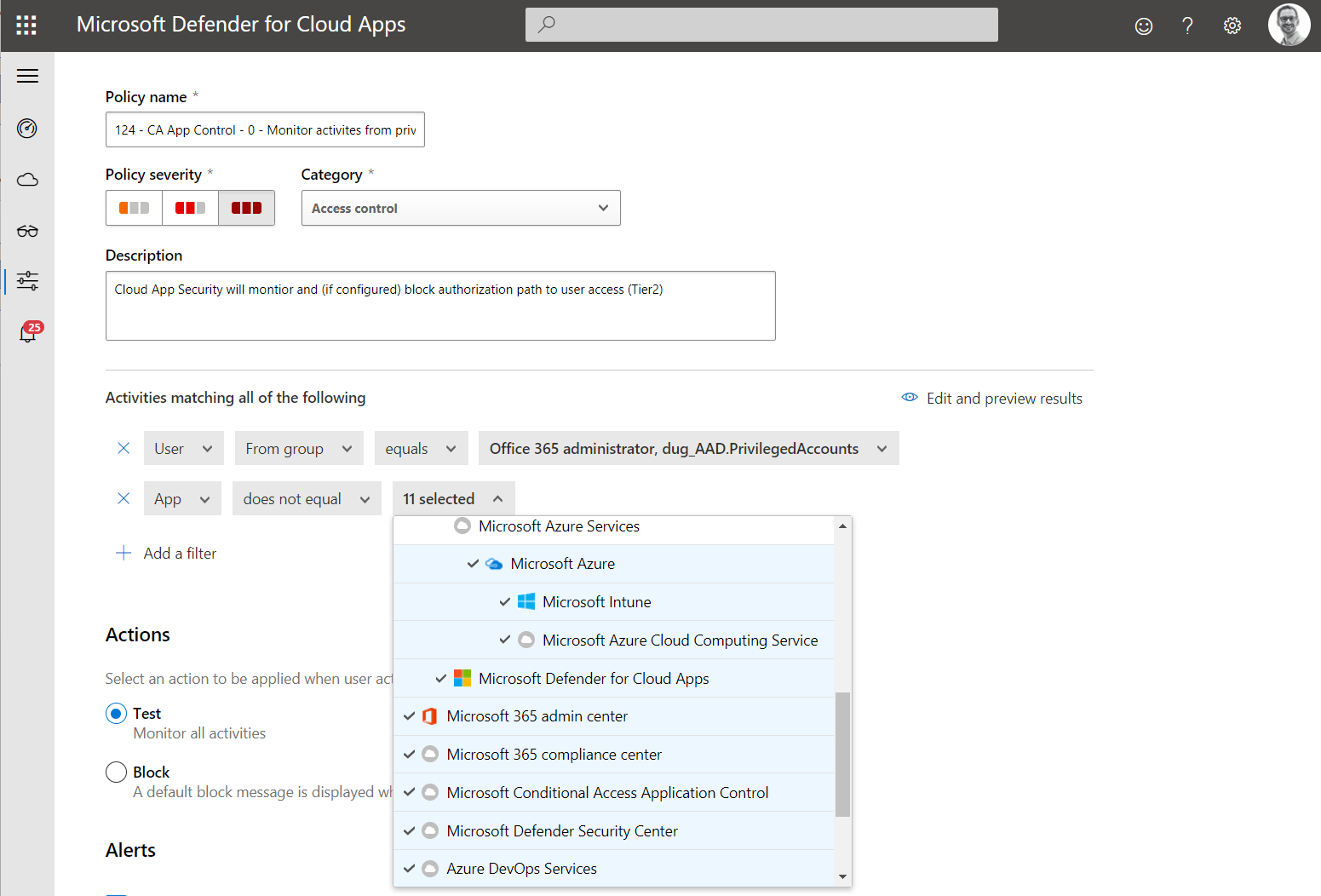Select high policy severity swatch
Viewport: 1321px width, 896px height.
246,208
